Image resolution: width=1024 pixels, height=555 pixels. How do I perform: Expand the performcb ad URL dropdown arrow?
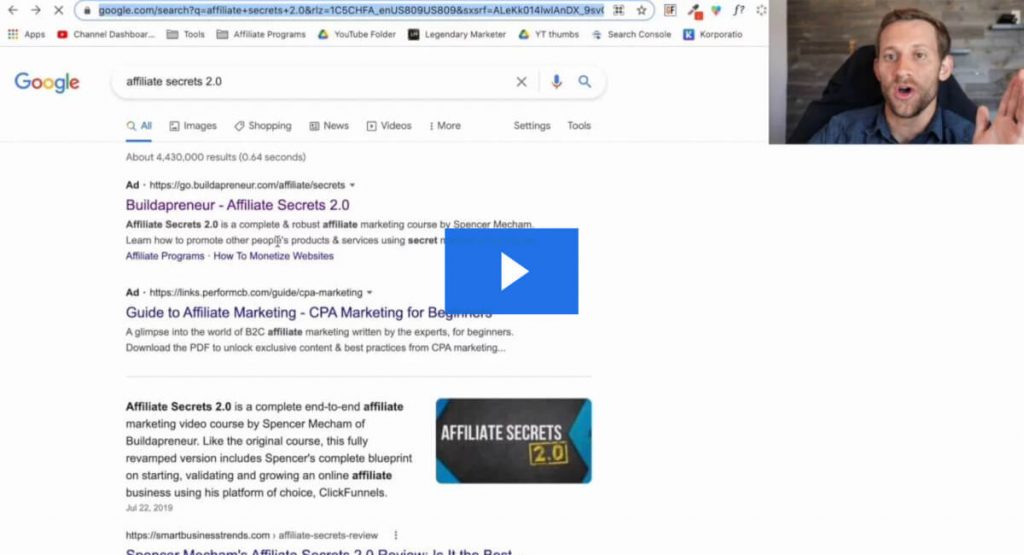370,293
